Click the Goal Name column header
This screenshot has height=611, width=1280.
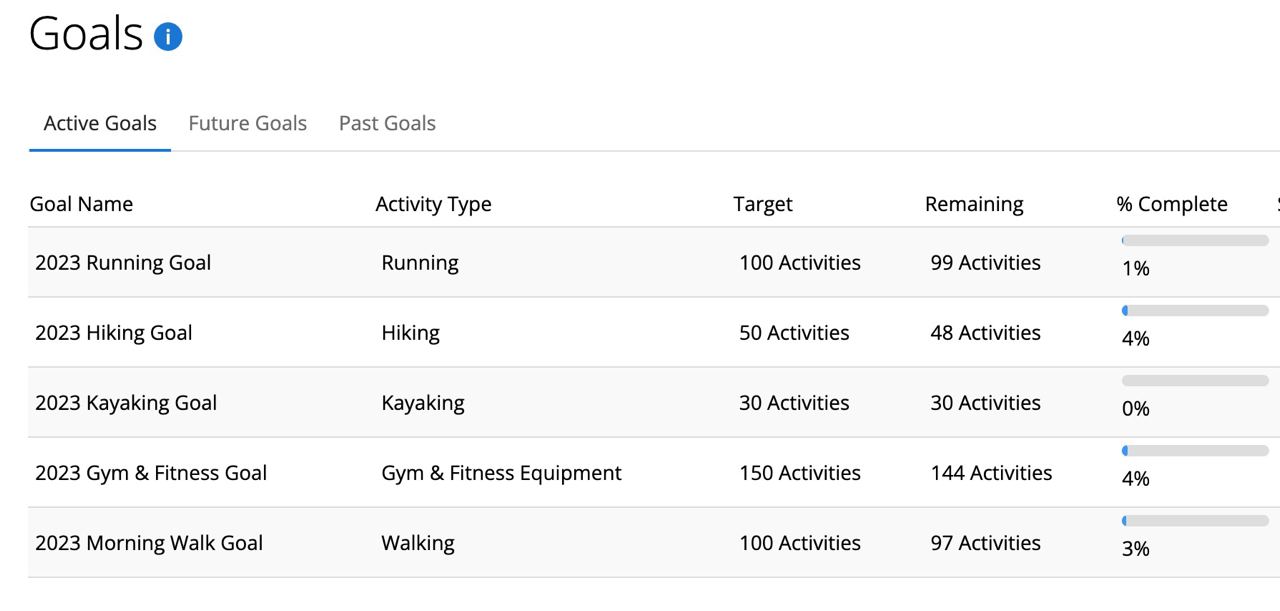click(81, 203)
